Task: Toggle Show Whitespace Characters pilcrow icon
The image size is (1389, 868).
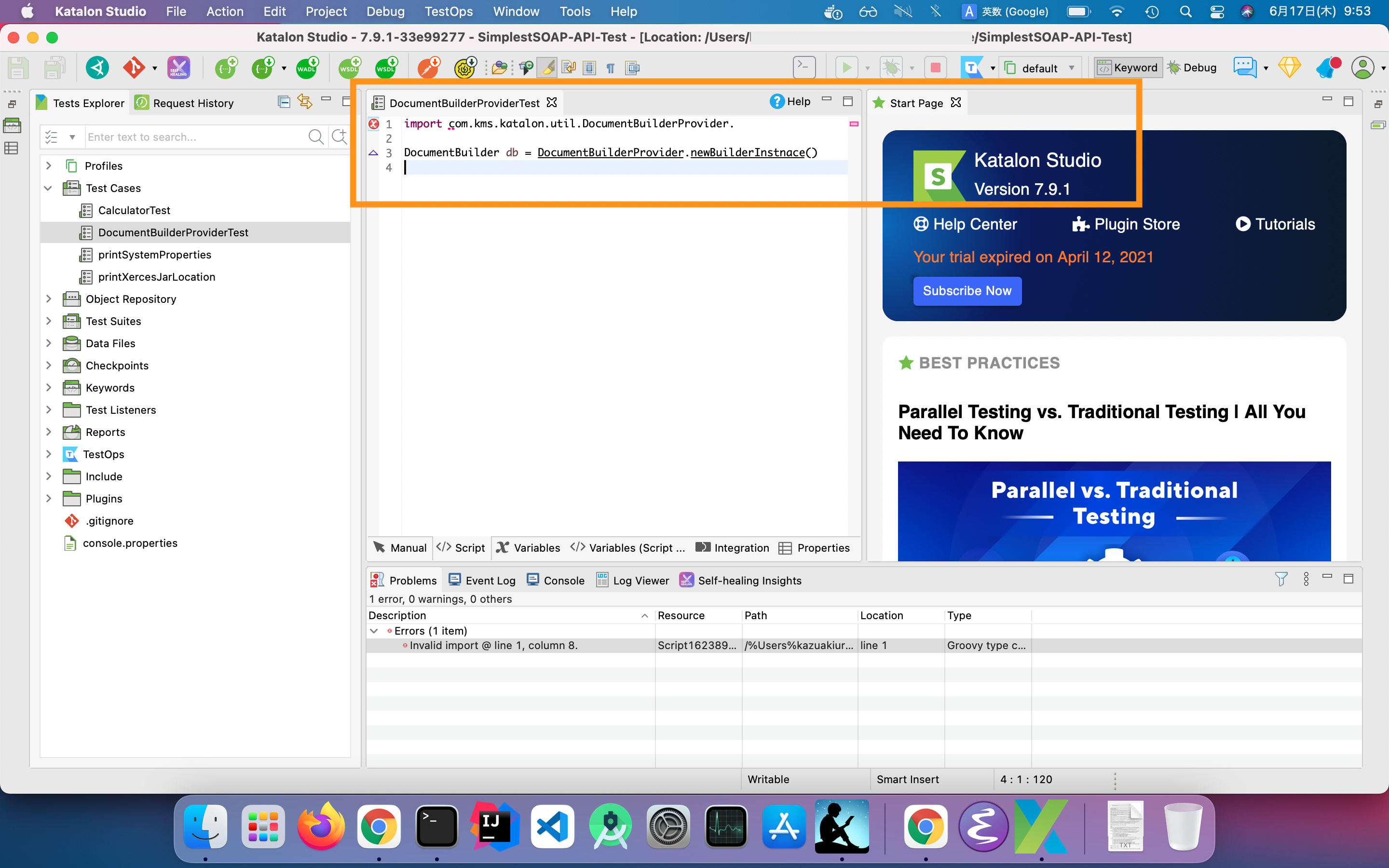Action: click(x=610, y=68)
